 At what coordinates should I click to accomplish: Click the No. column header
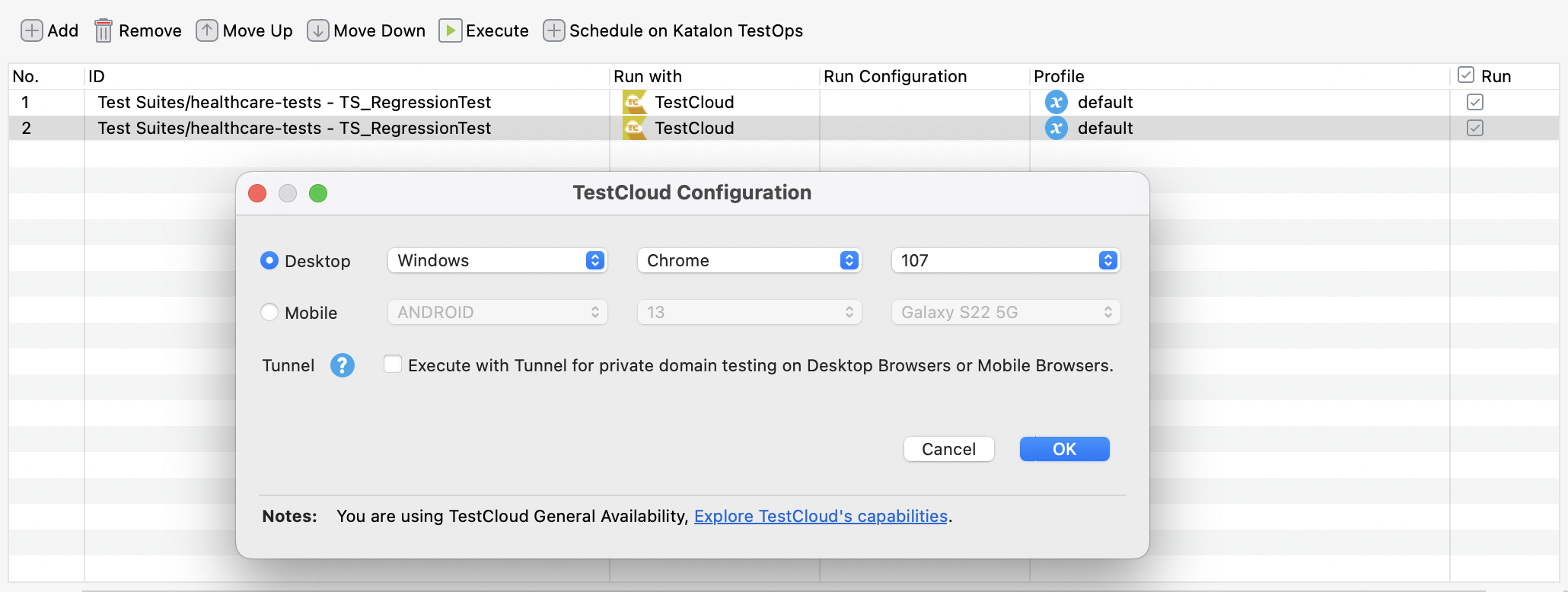coord(46,76)
